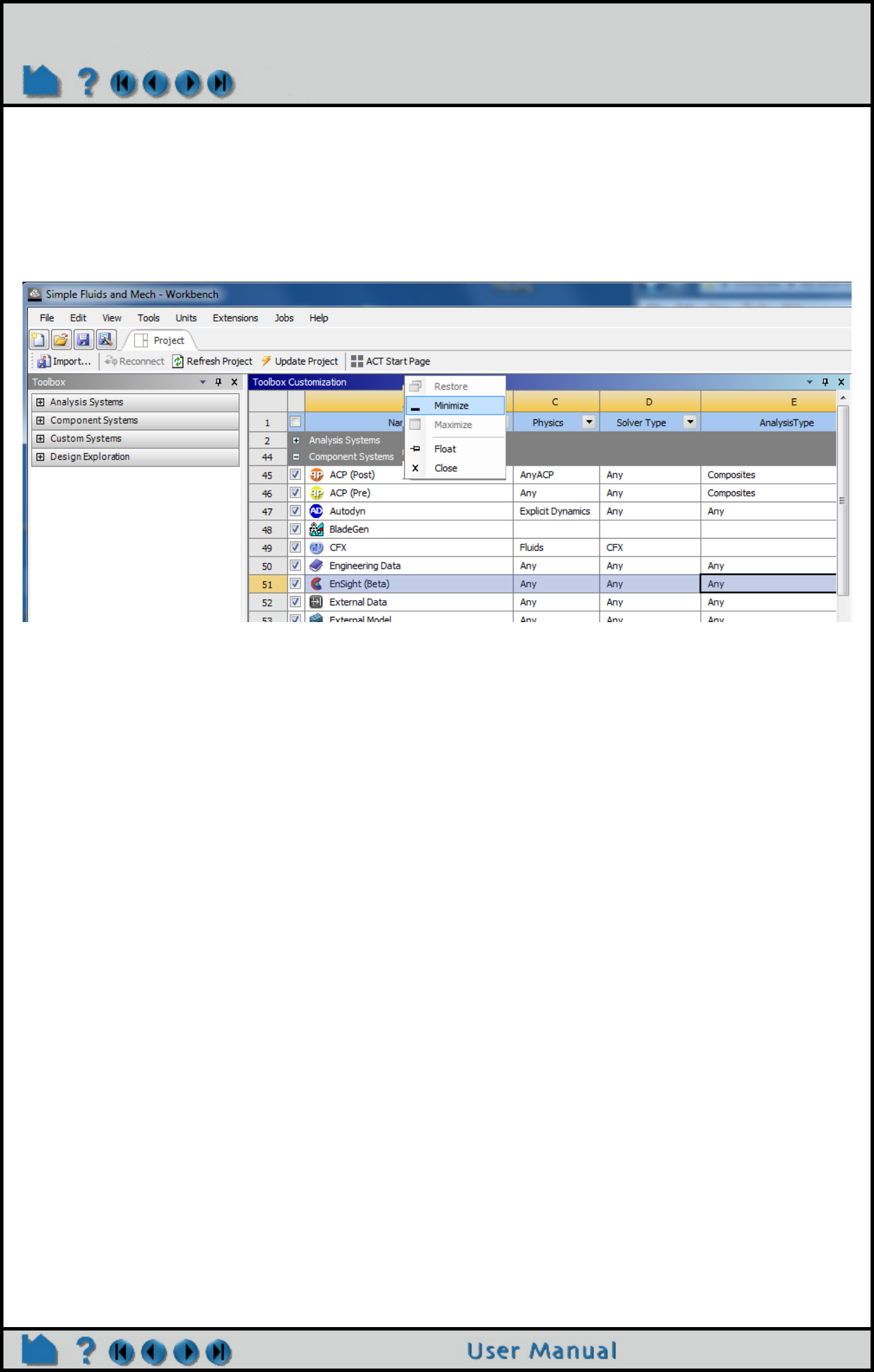Expand Analysis Systems in the Toolbox tree
The height and width of the screenshot is (1372, 874).
point(40,402)
